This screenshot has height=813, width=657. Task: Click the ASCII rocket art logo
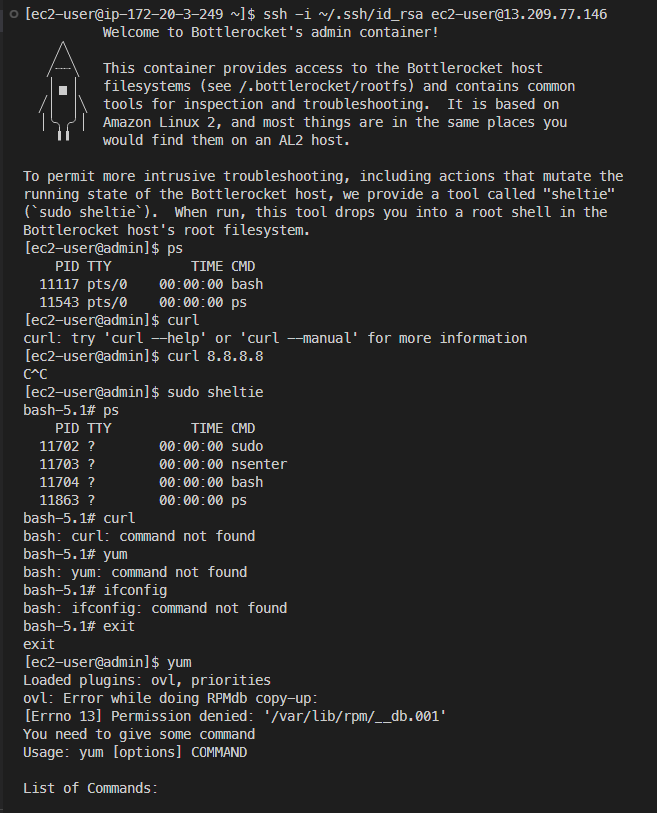point(63,91)
